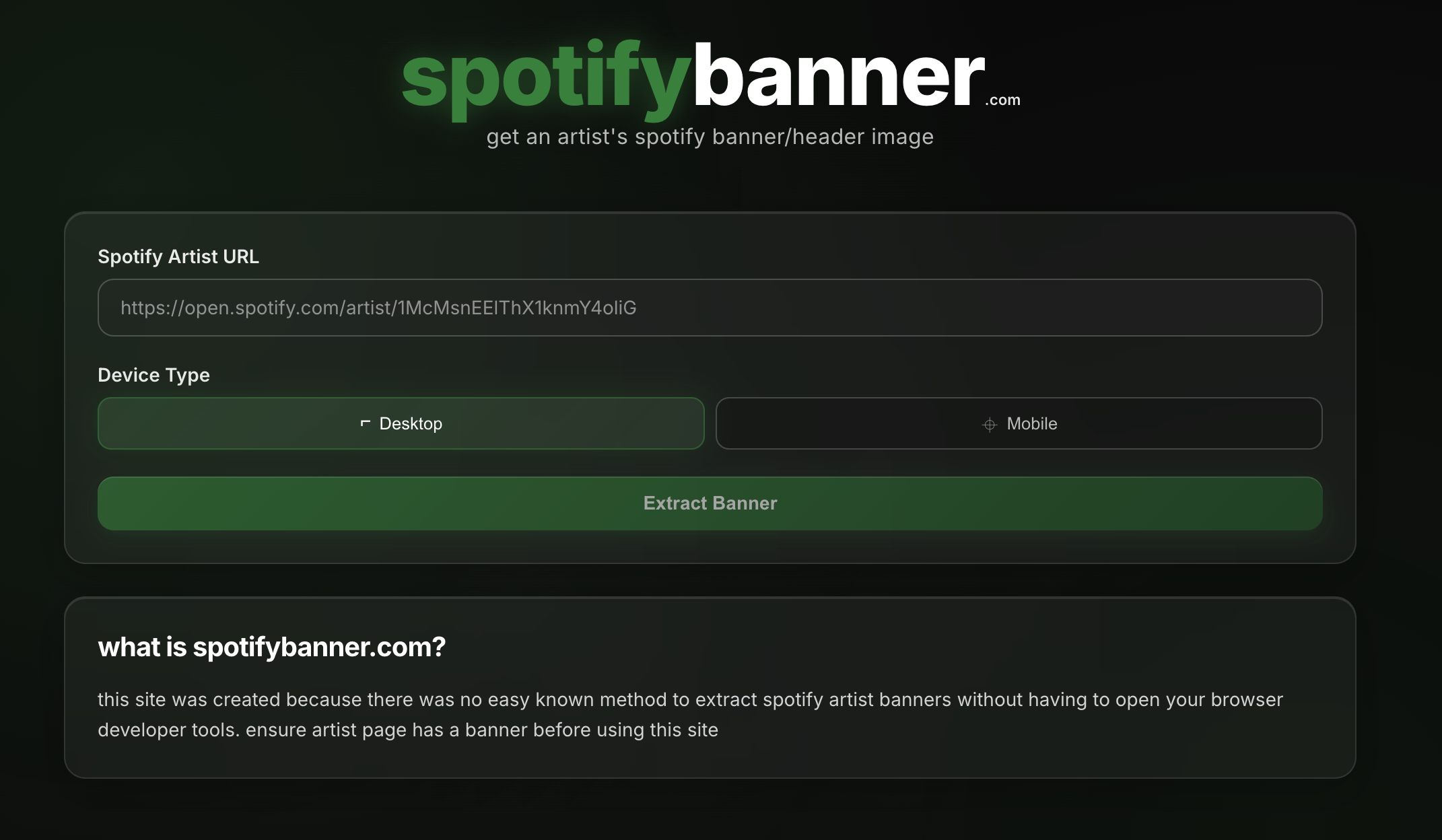Click the 'Spotify Artist URL' label
Viewport: 1442px width, 840px height.
(178, 256)
